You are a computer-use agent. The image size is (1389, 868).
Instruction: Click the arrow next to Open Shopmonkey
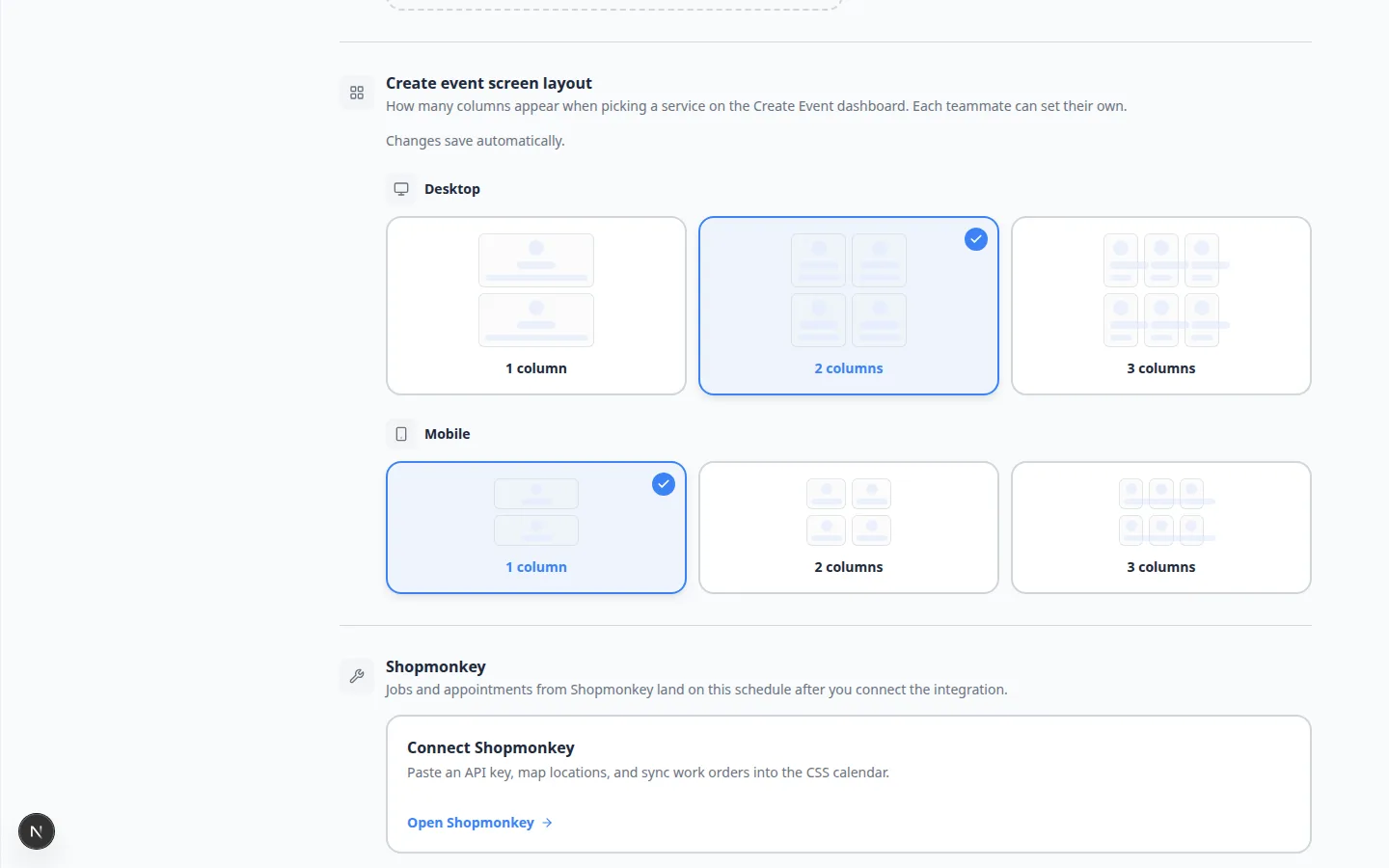(547, 823)
